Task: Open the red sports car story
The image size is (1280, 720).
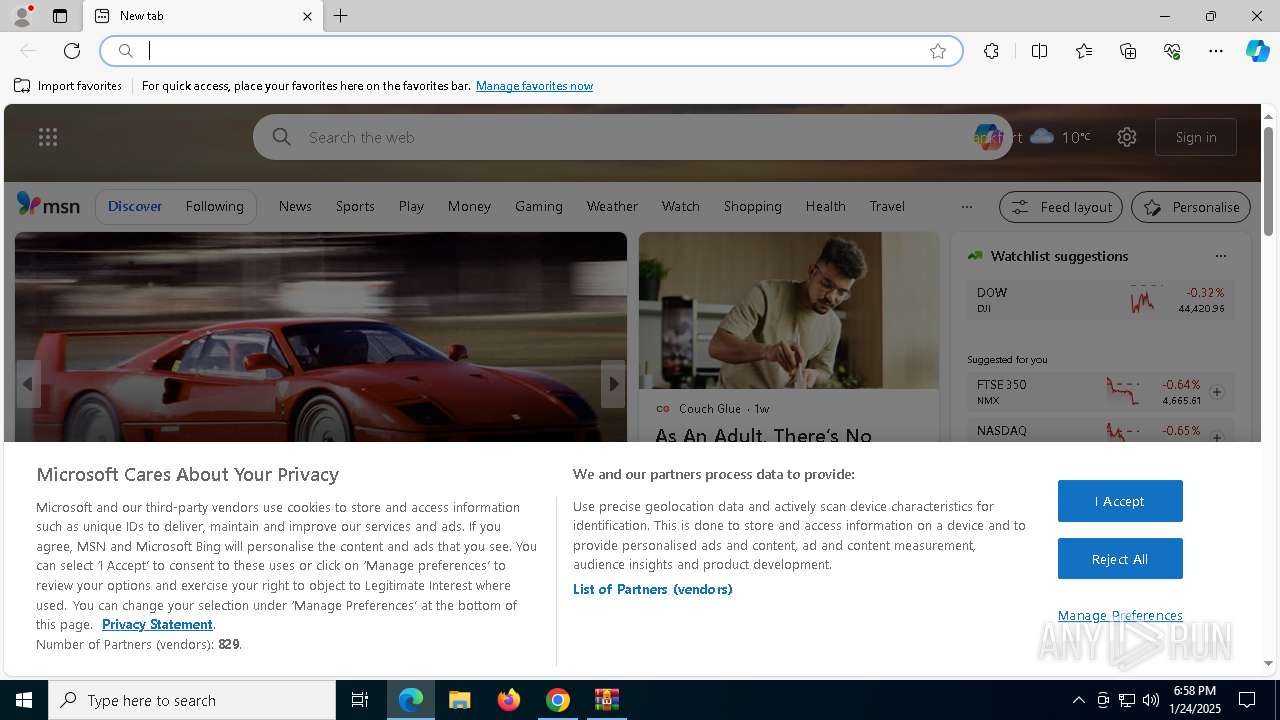Action: click(x=320, y=337)
